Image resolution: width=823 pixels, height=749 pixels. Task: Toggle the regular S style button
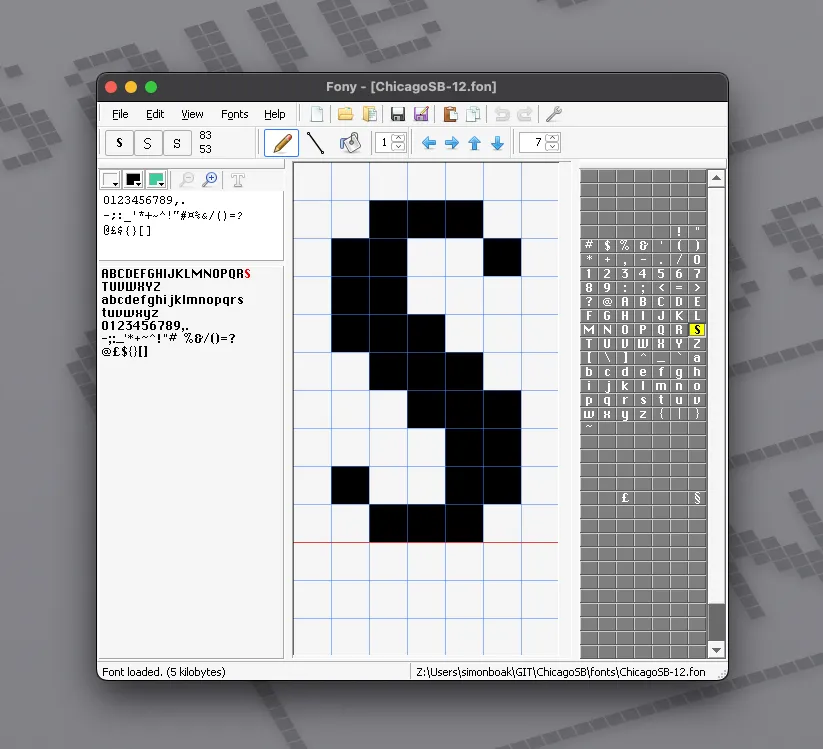coord(147,143)
